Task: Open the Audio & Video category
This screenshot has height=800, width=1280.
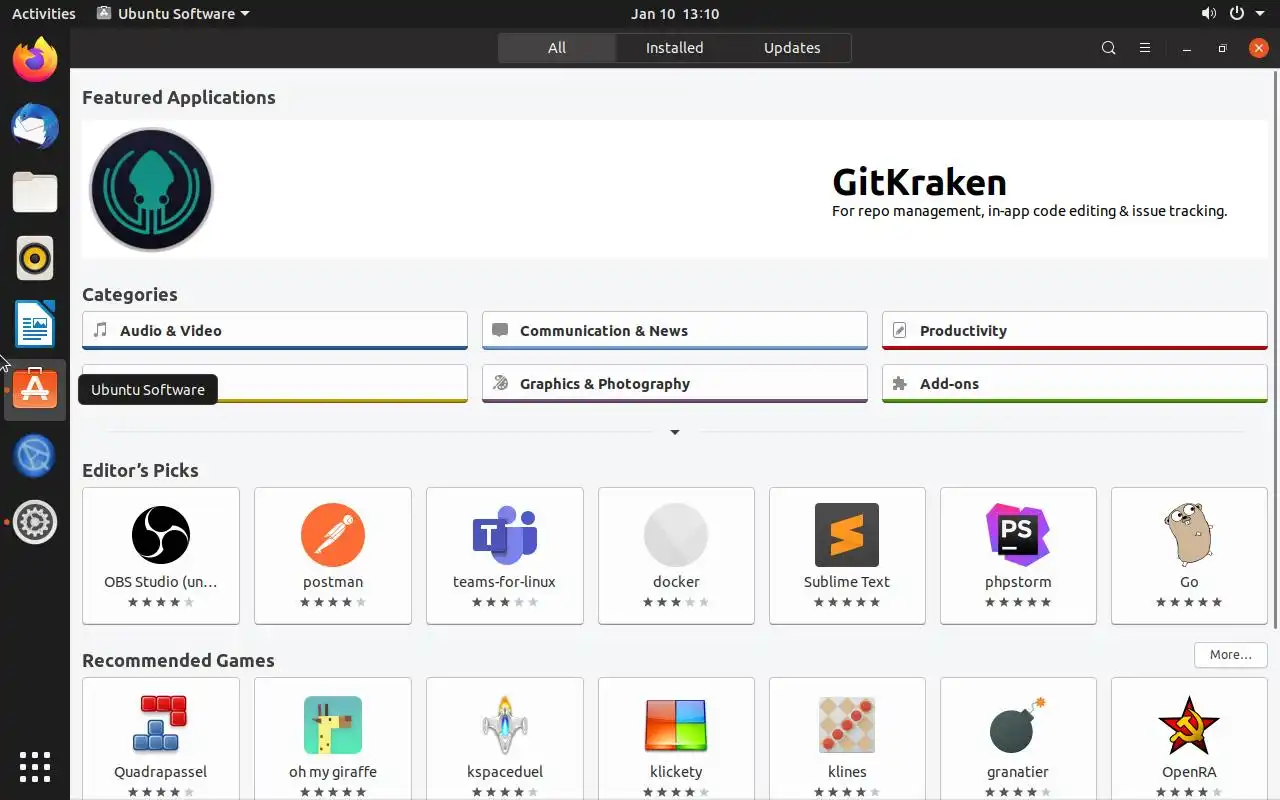Action: pyautogui.click(x=275, y=331)
